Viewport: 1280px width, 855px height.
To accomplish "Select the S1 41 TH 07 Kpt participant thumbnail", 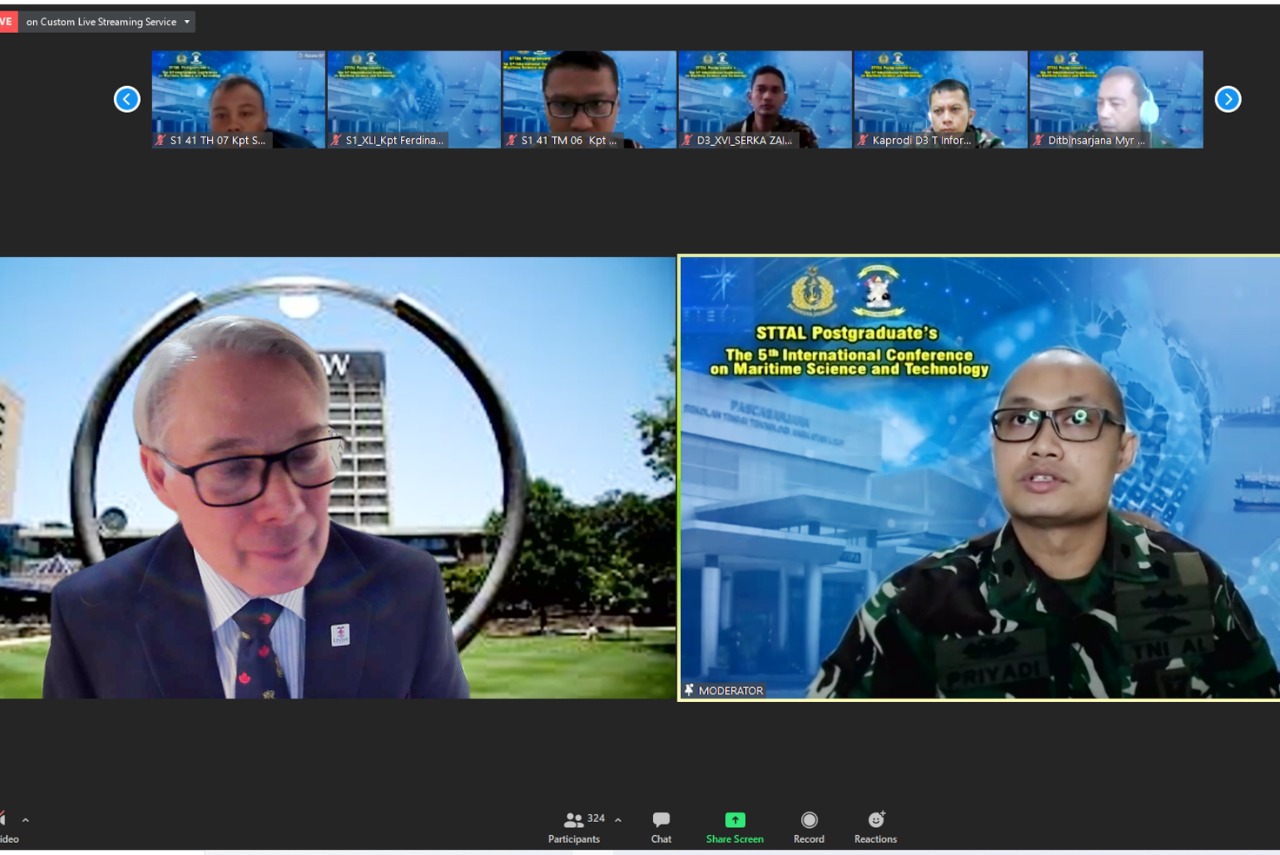I will coord(238,98).
